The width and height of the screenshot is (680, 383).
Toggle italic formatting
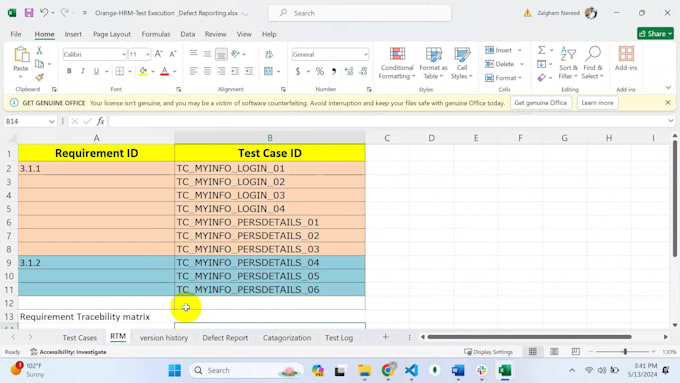[83, 71]
